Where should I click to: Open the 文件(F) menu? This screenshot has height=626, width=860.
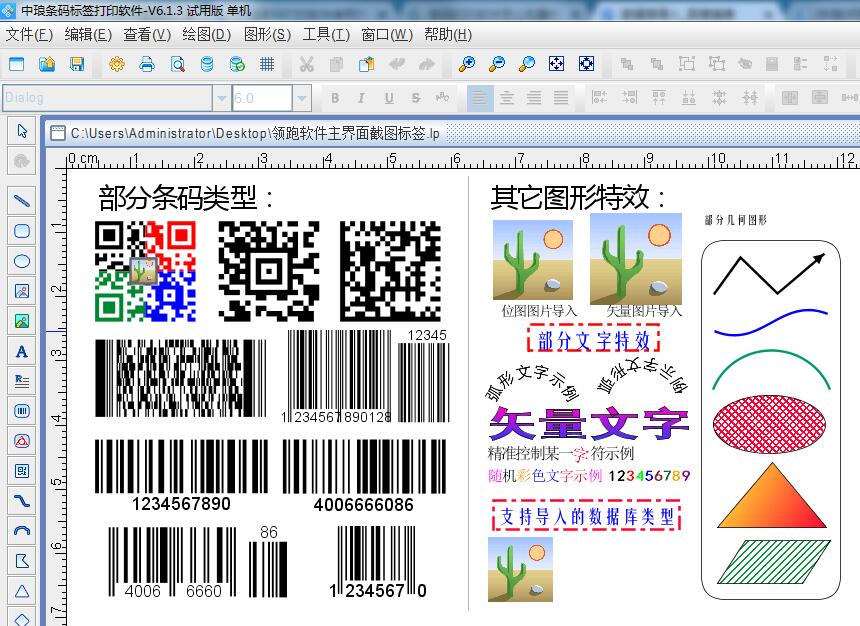tap(29, 35)
